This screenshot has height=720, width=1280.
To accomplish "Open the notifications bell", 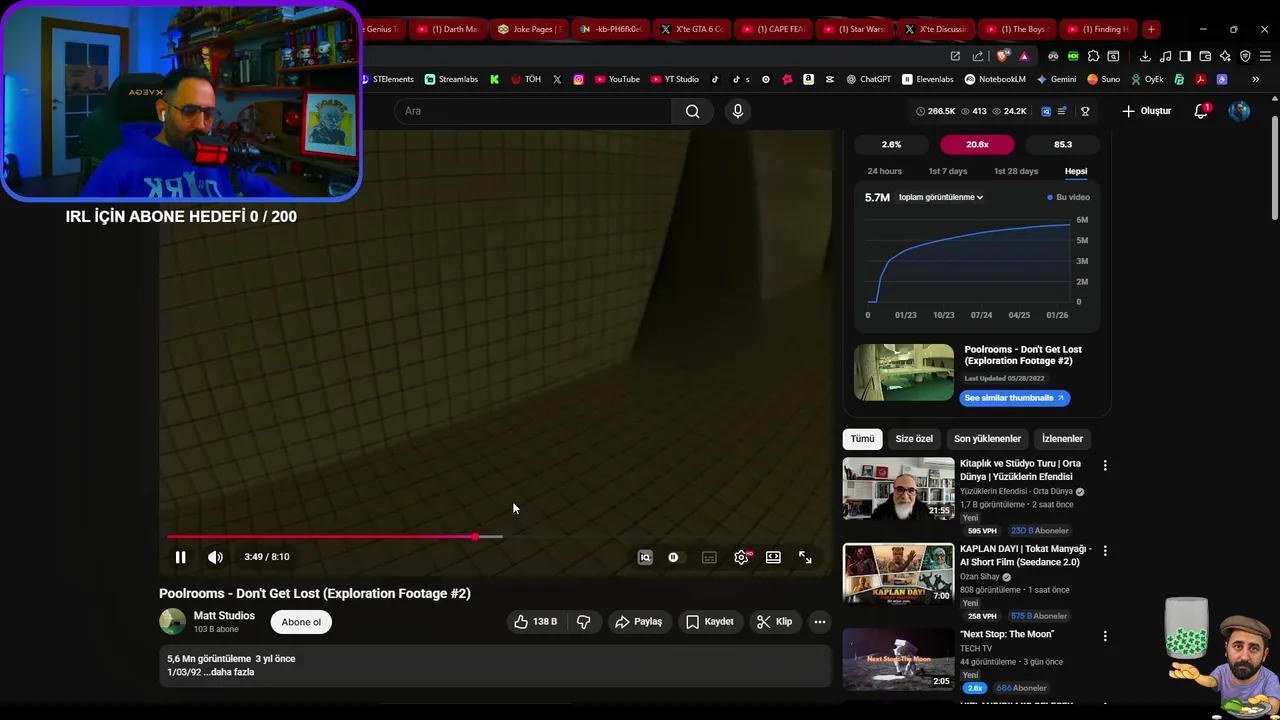I will (1201, 111).
